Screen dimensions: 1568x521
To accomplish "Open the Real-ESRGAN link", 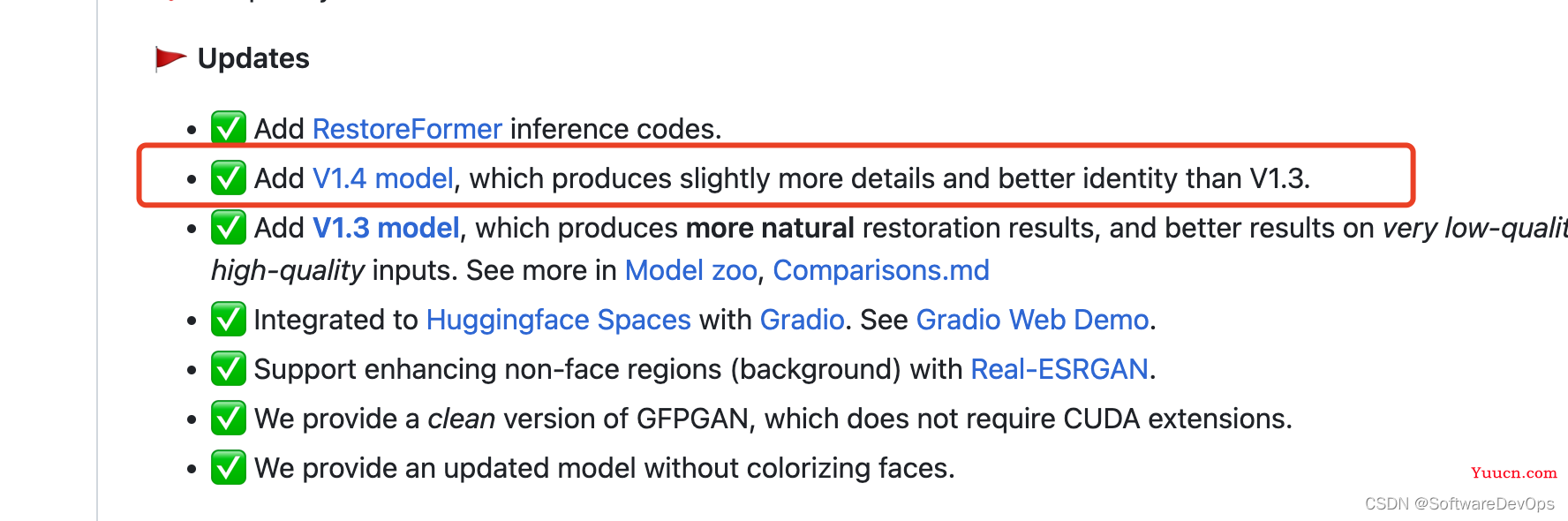I will tap(1059, 369).
